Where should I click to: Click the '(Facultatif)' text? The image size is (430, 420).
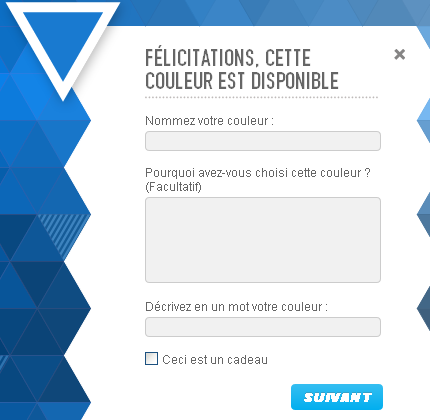coord(173,187)
